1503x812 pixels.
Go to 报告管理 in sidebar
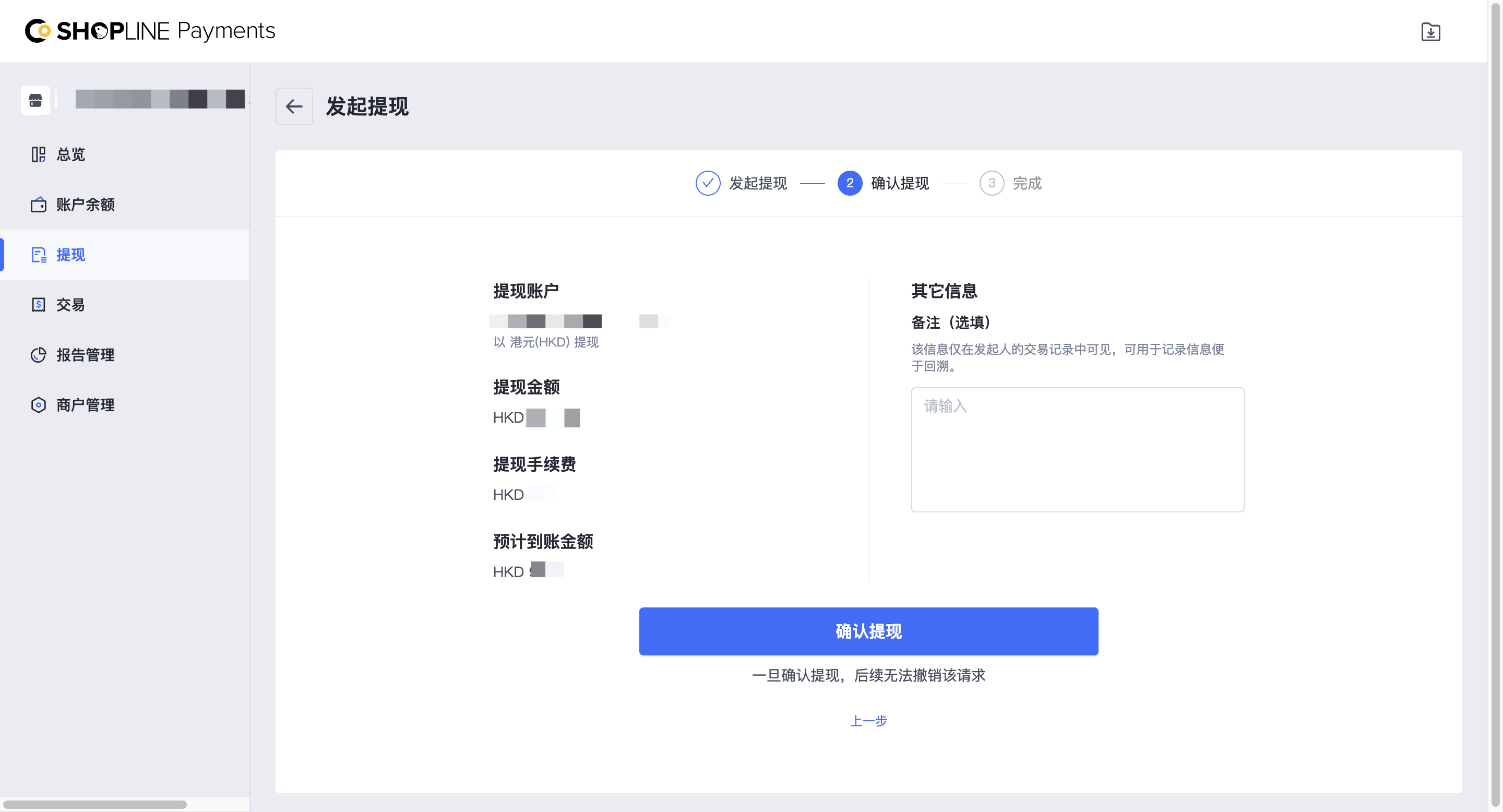tap(85, 355)
